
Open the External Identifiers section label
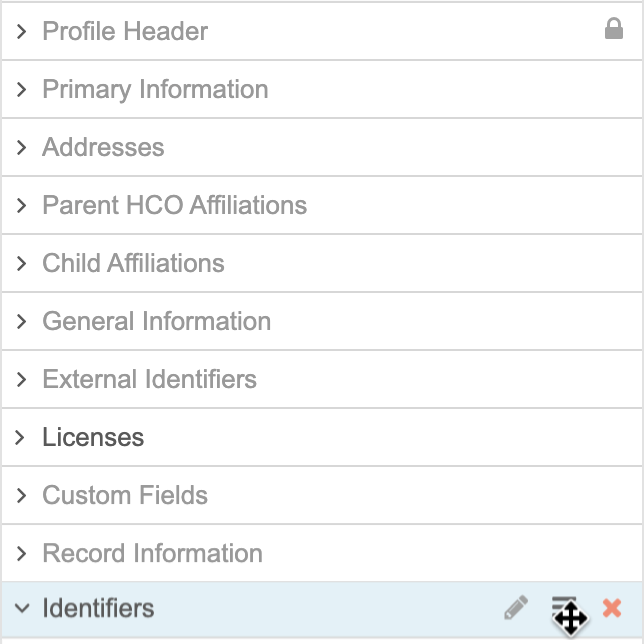click(x=150, y=379)
